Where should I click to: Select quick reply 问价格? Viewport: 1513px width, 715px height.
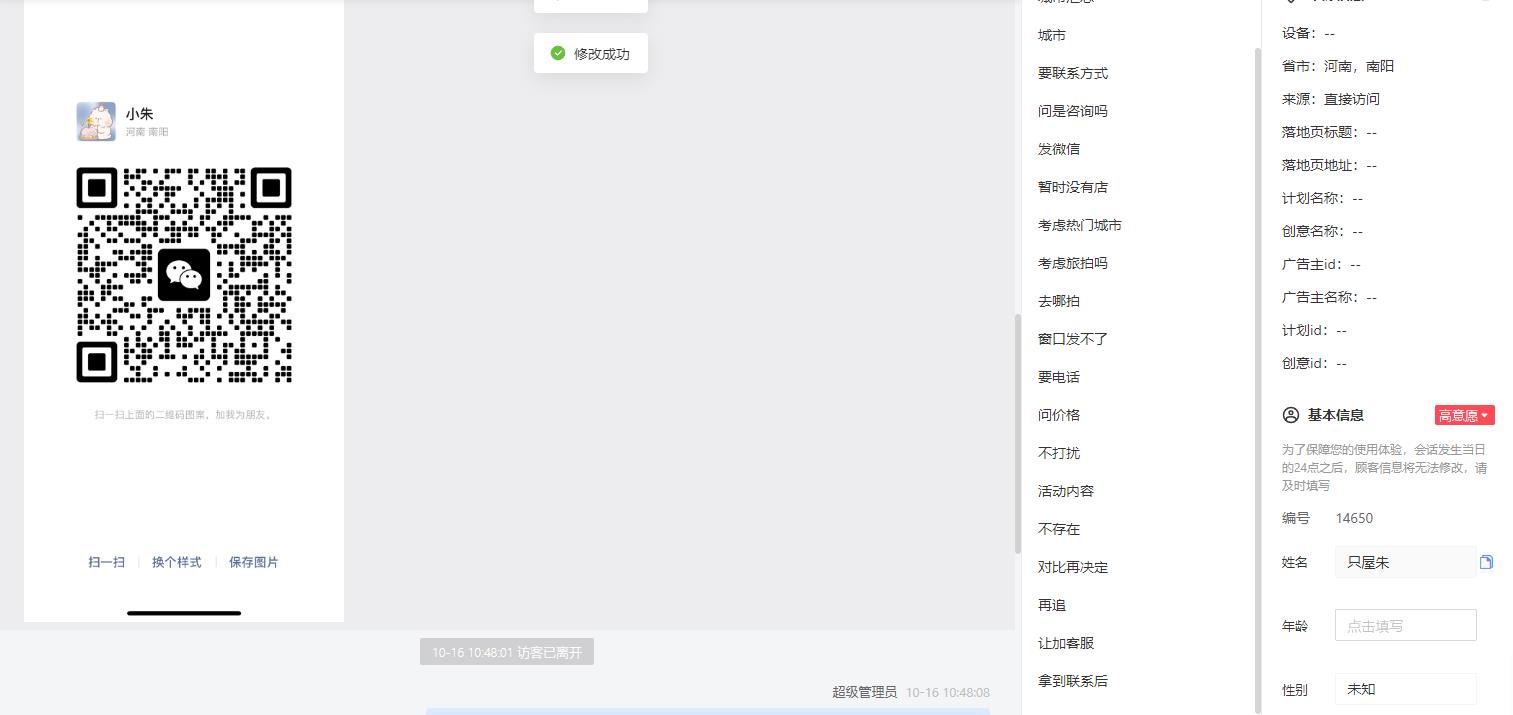click(1059, 415)
